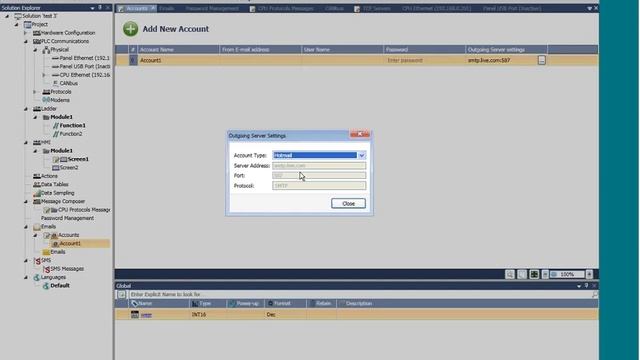Click the zoom magnifier icon in status bar
This screenshot has height=360, width=640.
pos(510,274)
